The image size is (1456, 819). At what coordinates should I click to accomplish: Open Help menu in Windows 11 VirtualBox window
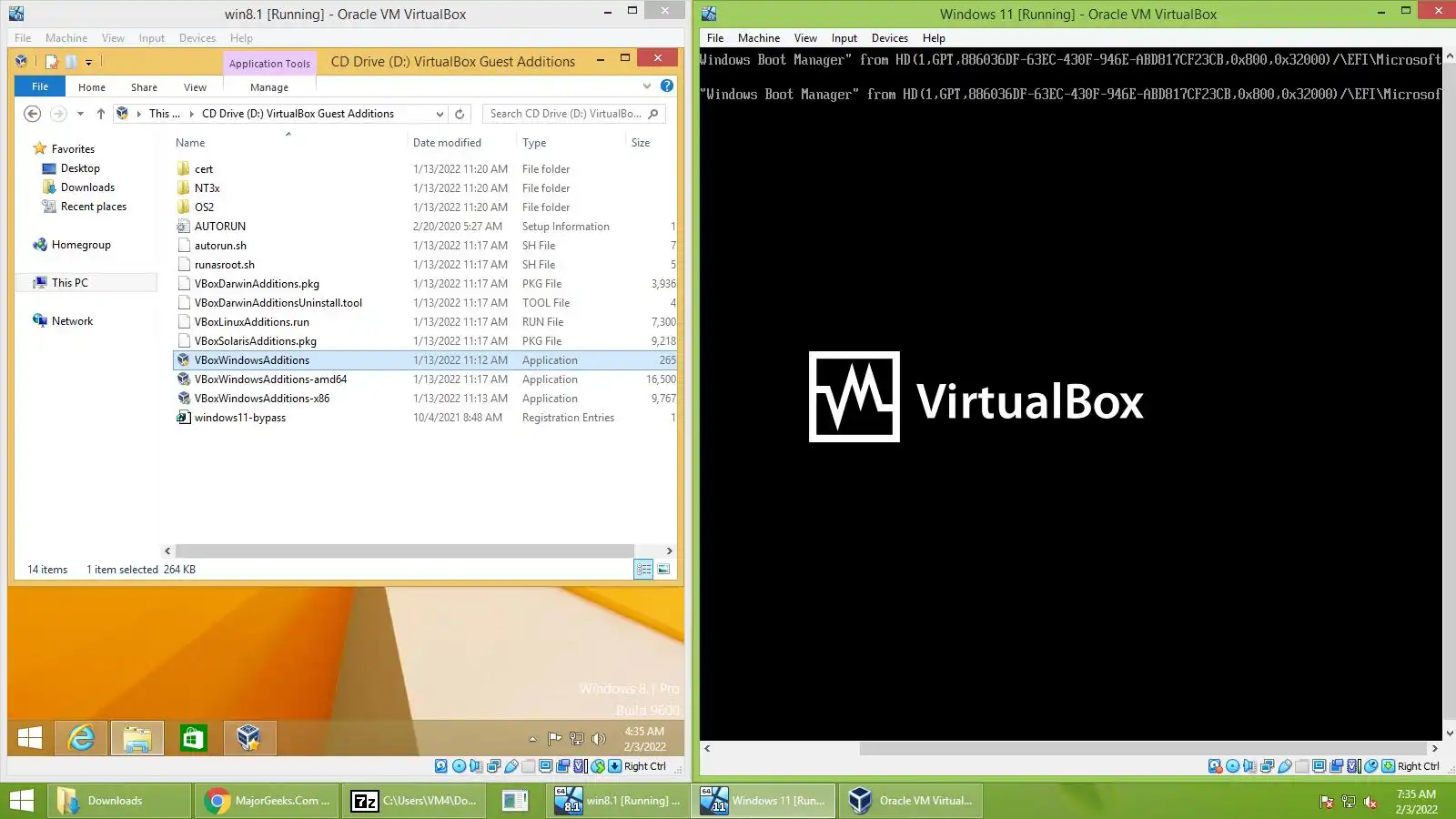(934, 38)
